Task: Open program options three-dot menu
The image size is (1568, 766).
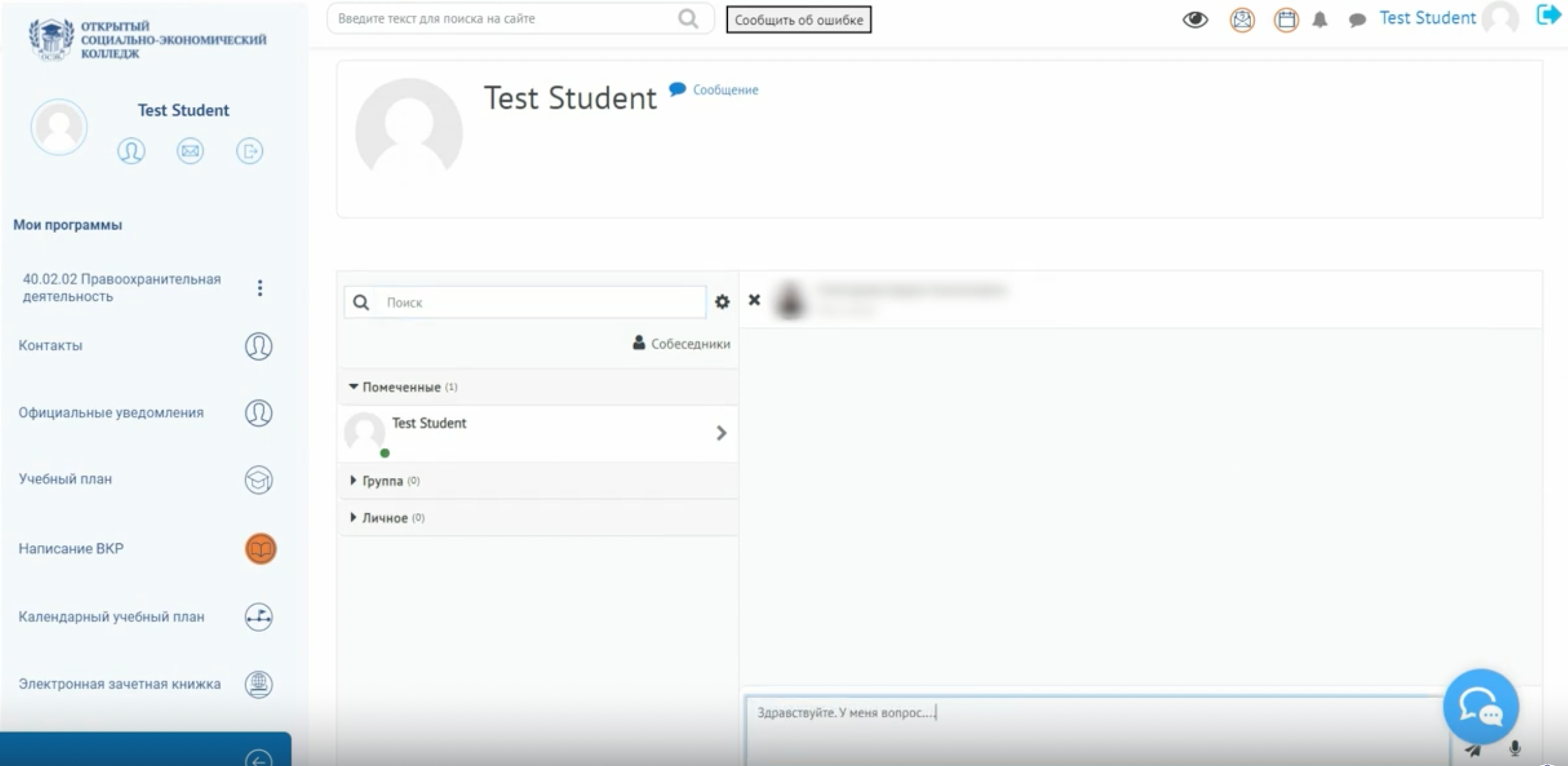Action: 260,288
